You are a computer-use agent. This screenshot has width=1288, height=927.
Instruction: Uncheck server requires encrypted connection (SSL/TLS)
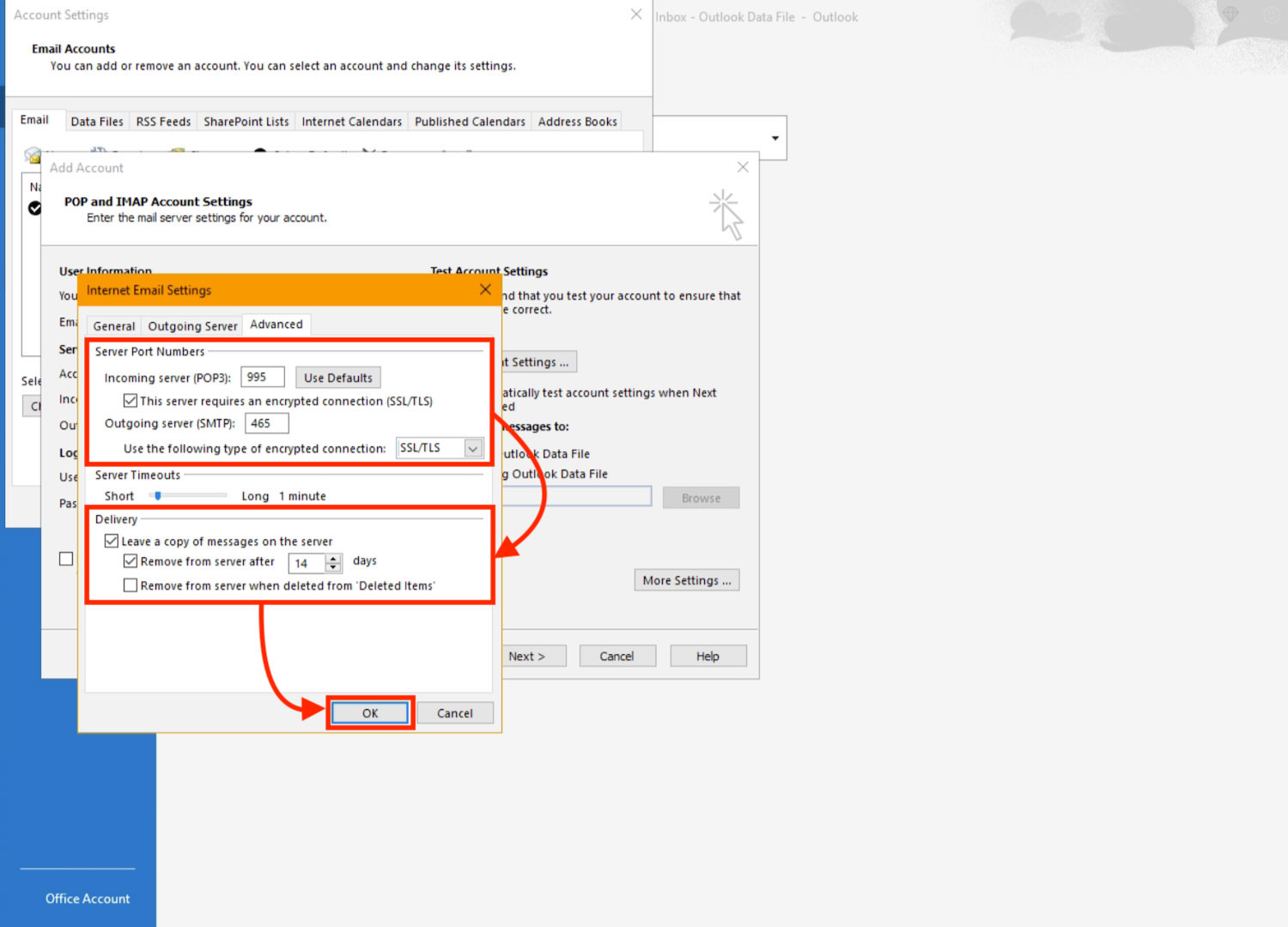pyautogui.click(x=131, y=401)
